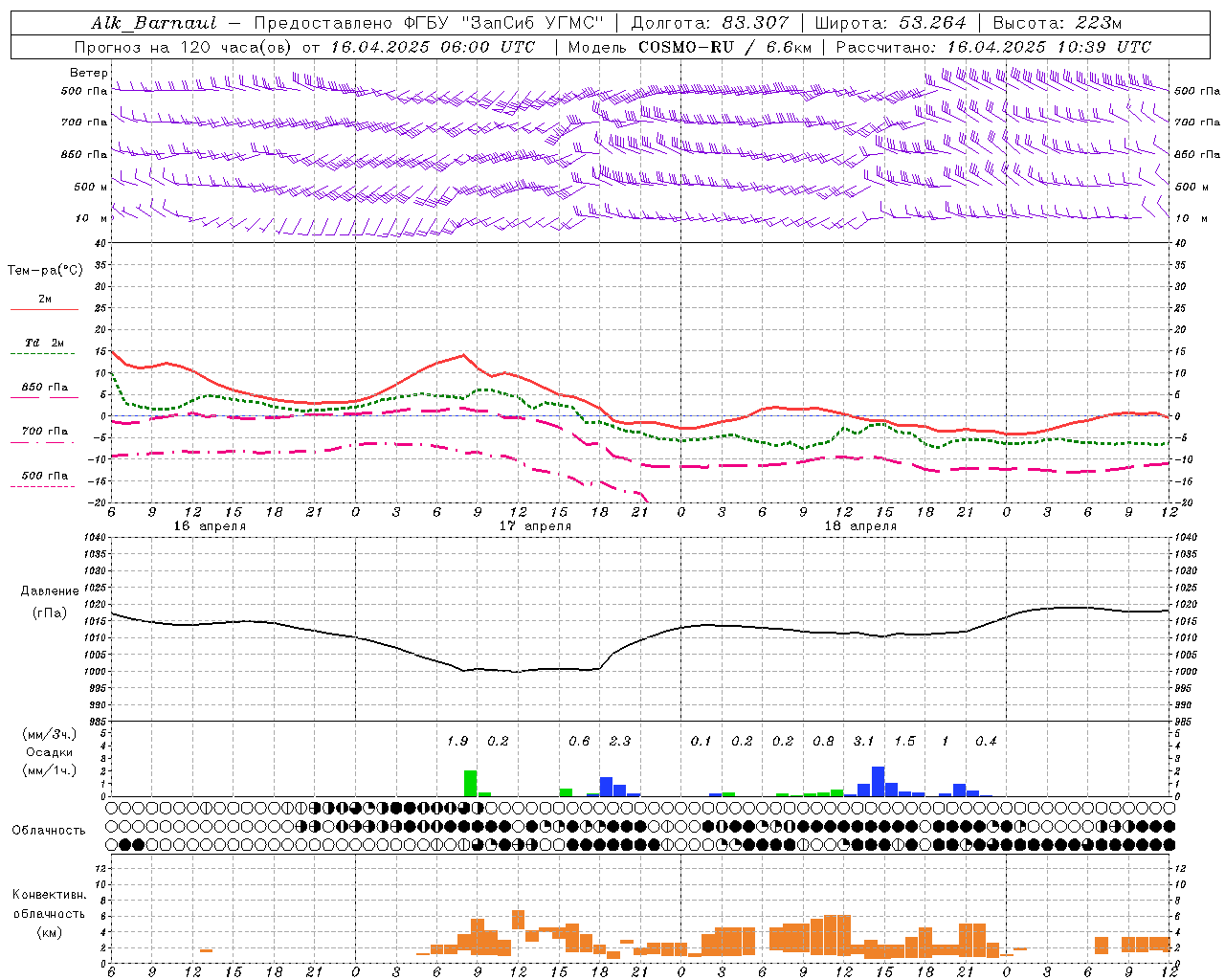
Task: Click the 'Предоставлено ФГБУ "ЗапСиб УГМС"' provider text
Action: tap(429, 23)
